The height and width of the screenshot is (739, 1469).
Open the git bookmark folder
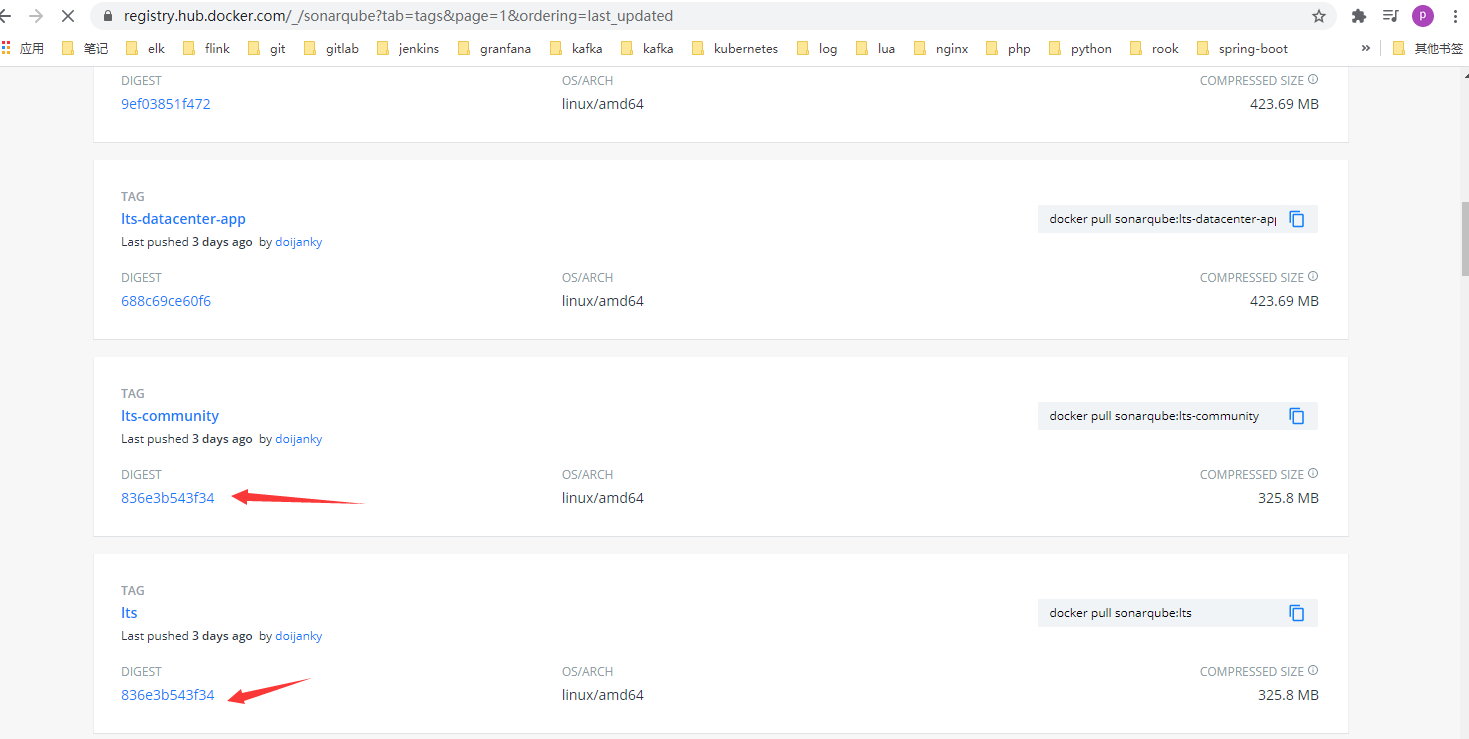coord(267,48)
